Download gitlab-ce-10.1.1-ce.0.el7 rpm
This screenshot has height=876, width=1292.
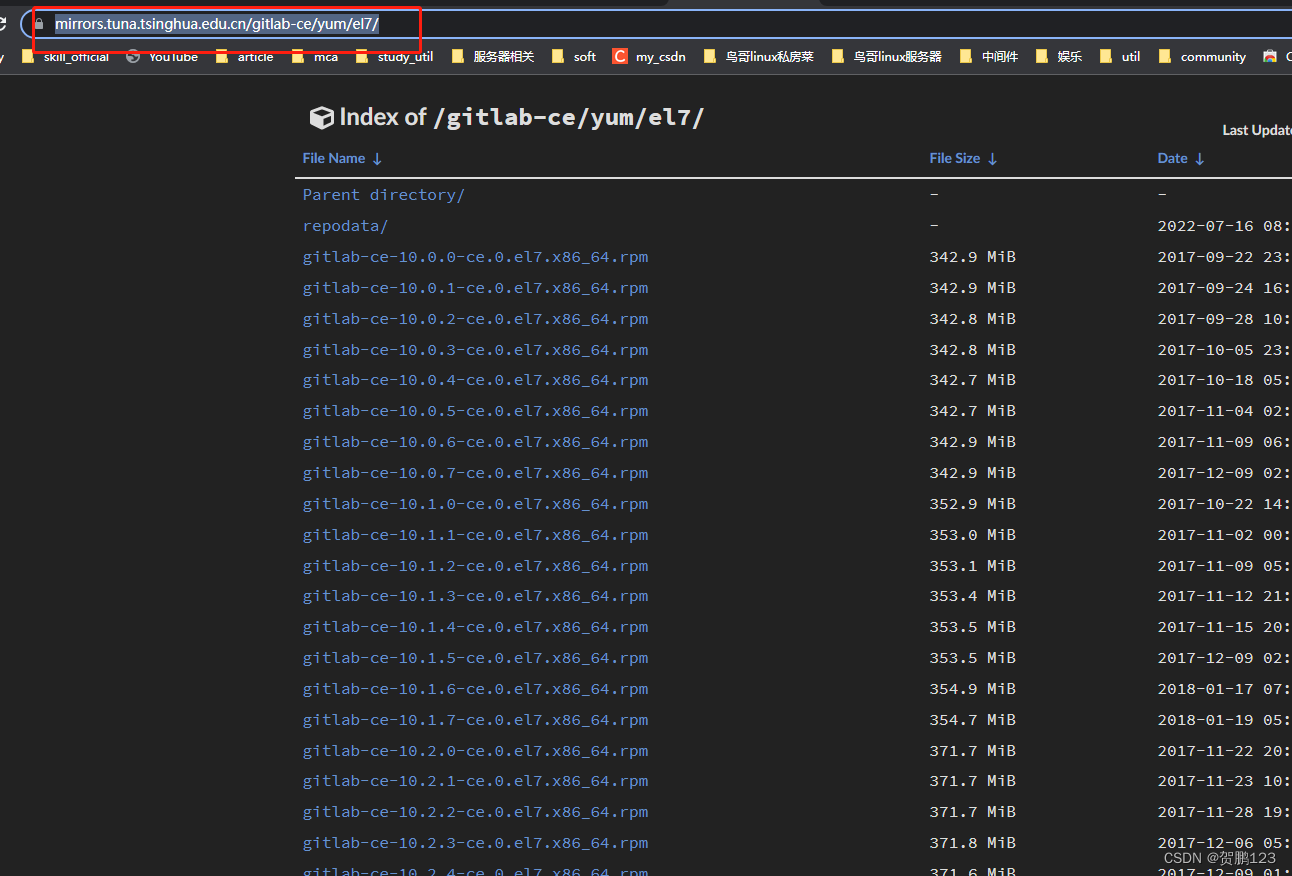point(475,535)
